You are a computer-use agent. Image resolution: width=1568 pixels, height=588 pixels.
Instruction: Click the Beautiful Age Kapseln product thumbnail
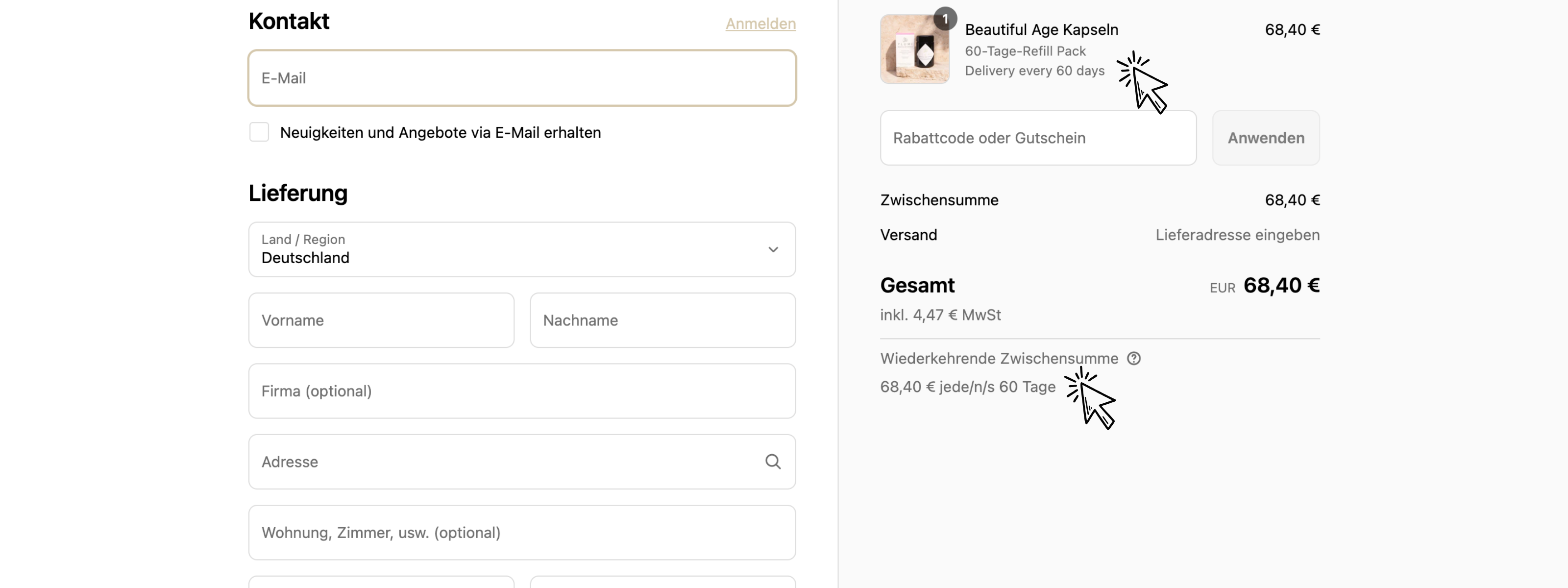coord(915,49)
